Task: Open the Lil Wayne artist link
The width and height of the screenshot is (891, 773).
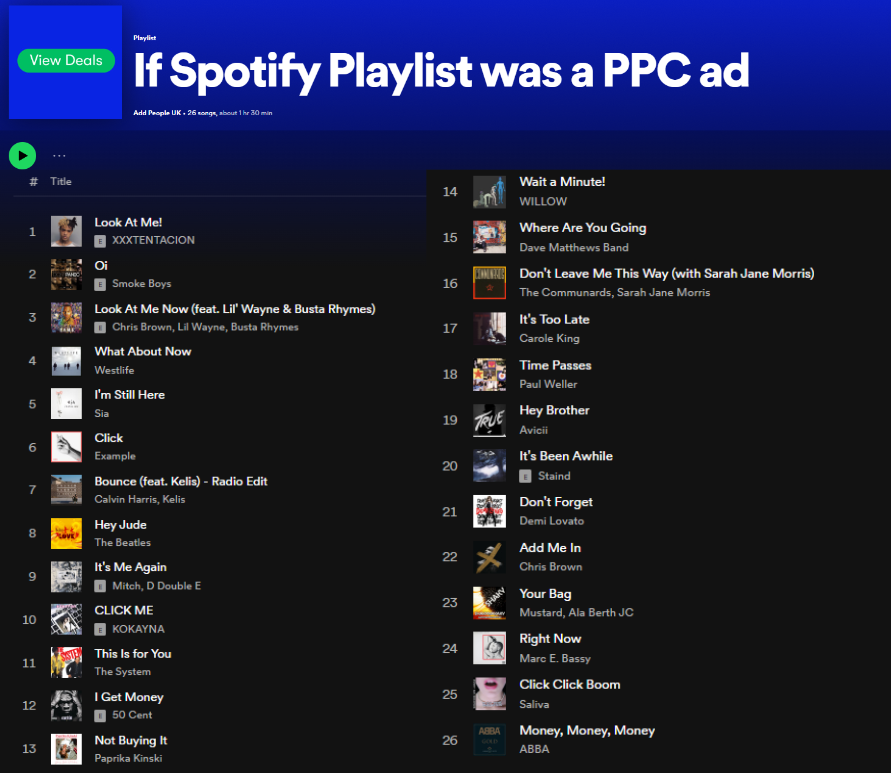Action: 201,327
